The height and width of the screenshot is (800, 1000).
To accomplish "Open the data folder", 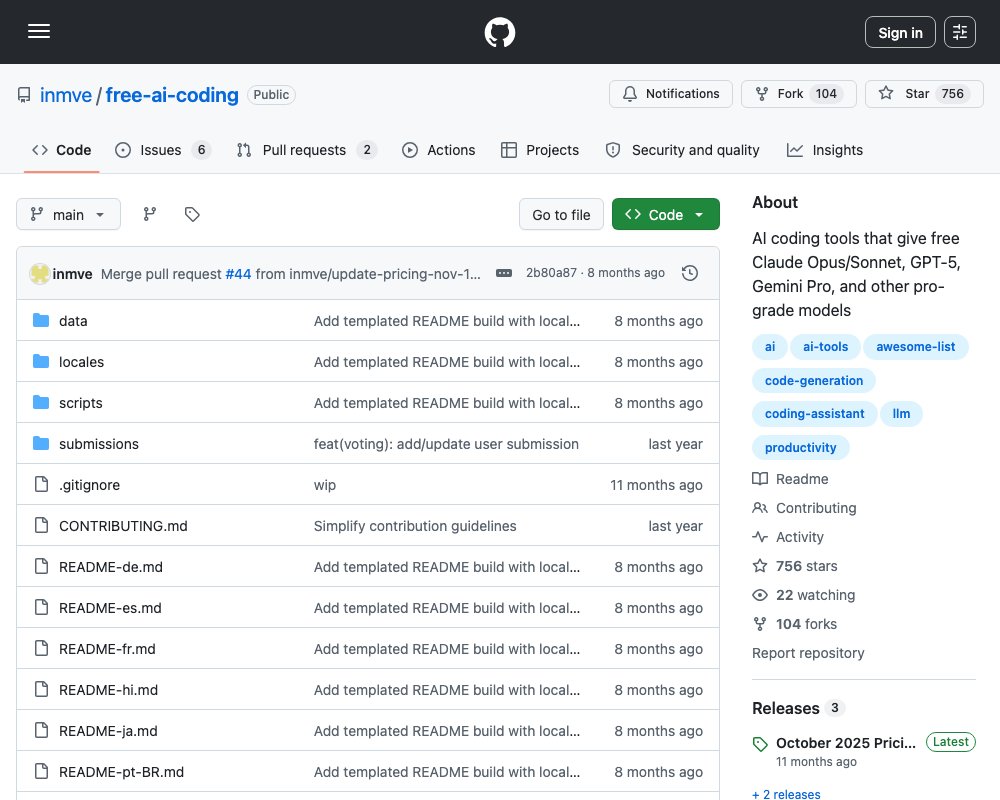I will (73, 321).
